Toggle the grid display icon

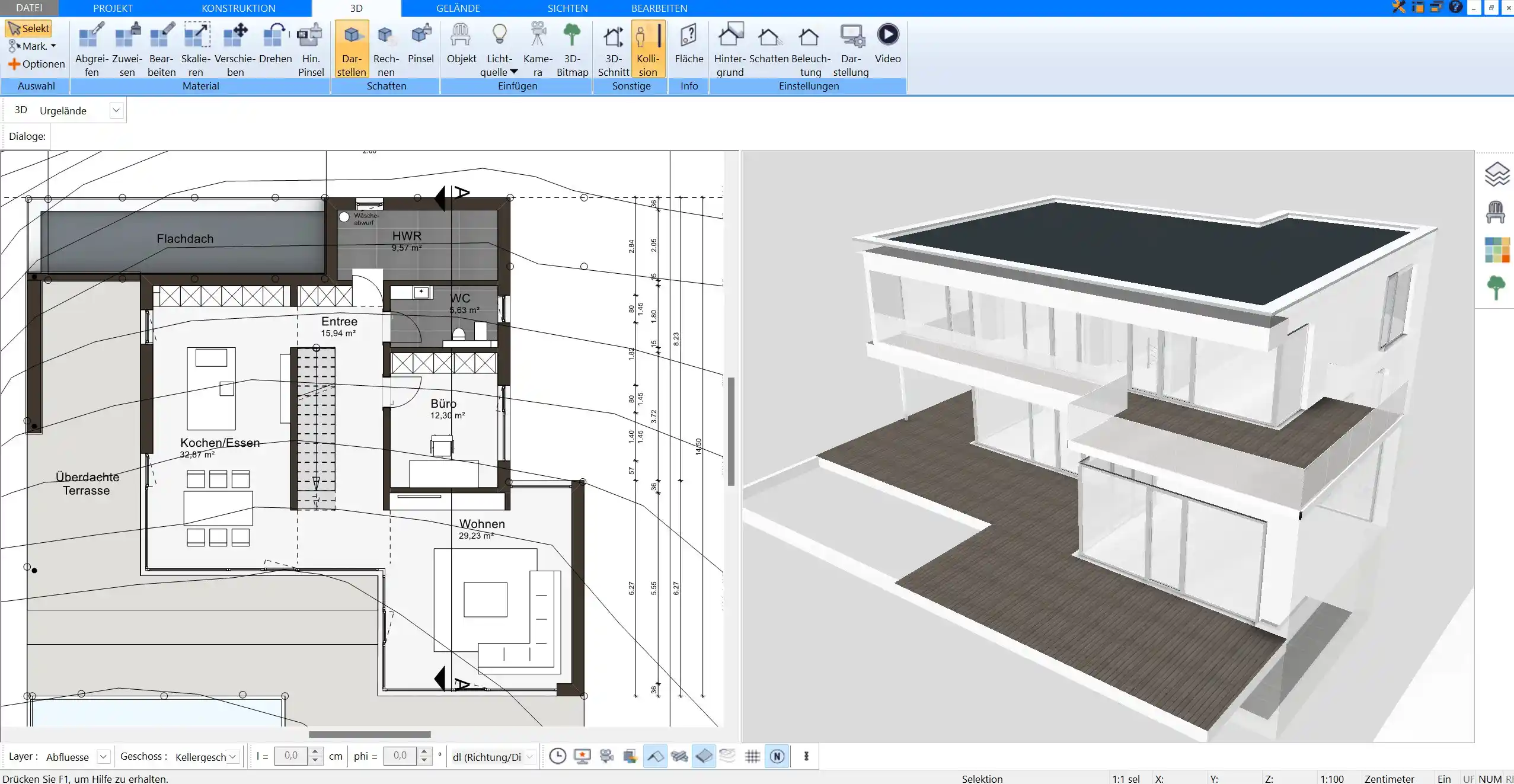tap(752, 756)
